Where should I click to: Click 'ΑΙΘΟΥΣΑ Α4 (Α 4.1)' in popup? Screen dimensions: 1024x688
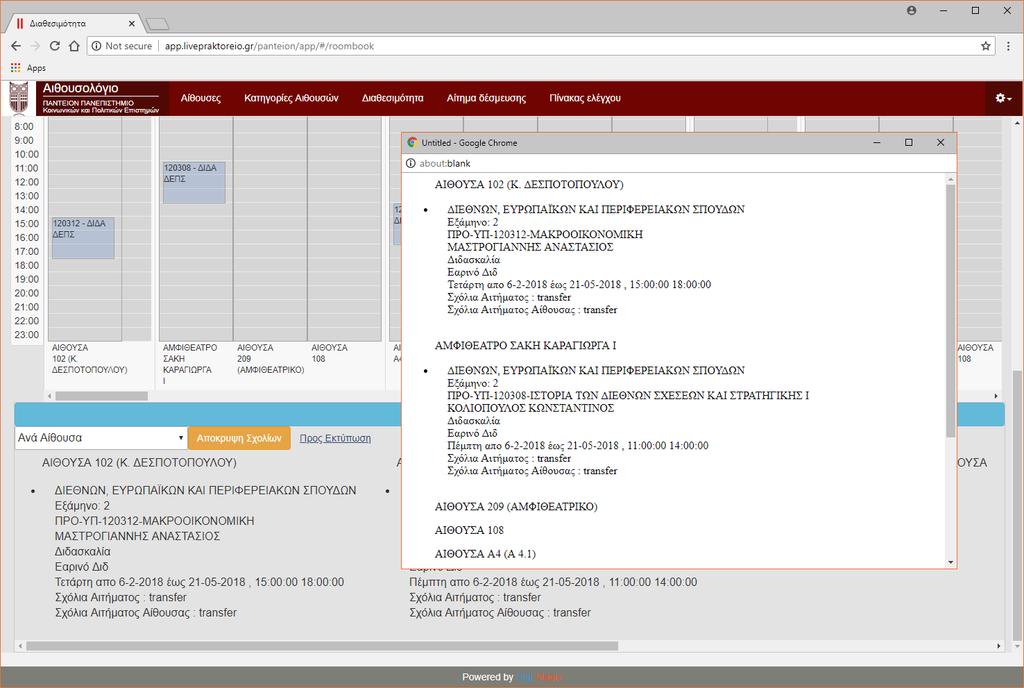(x=485, y=554)
